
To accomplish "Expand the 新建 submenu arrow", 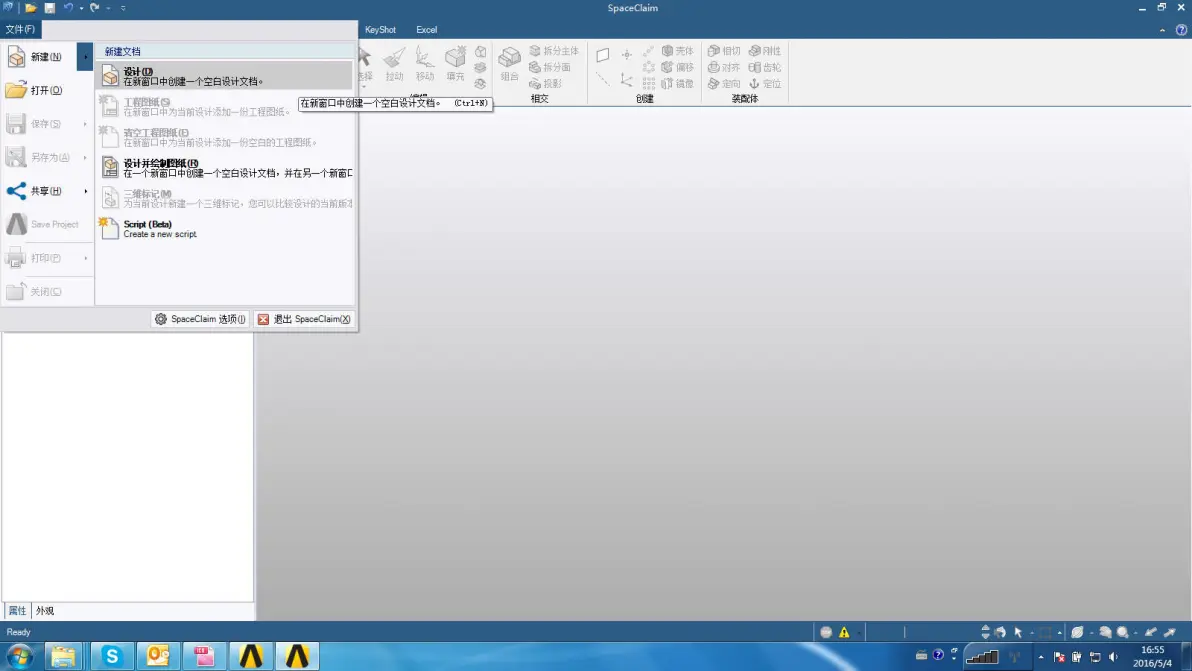I will pyautogui.click(x=85, y=57).
